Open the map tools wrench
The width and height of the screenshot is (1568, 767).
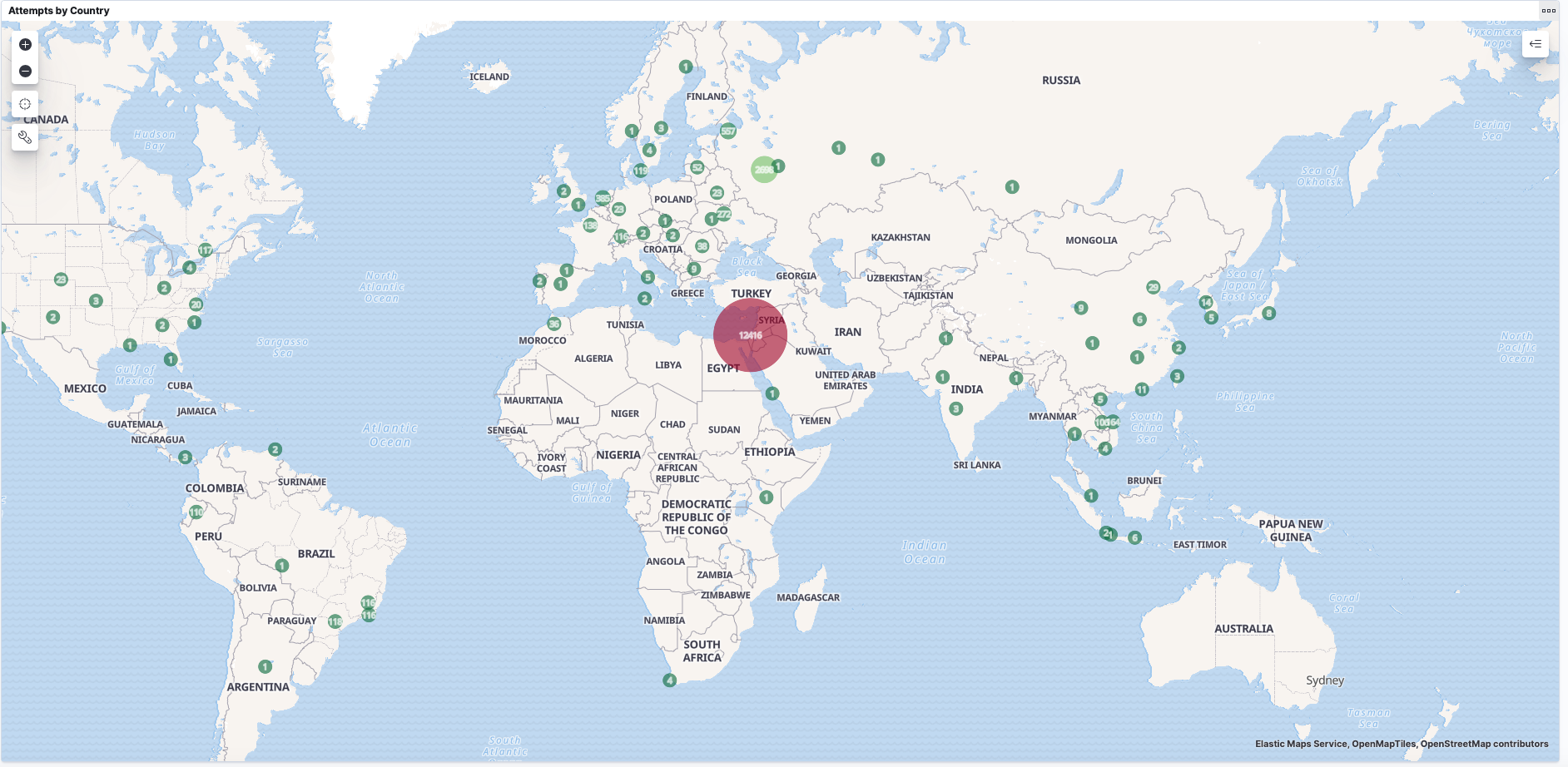tap(25, 137)
